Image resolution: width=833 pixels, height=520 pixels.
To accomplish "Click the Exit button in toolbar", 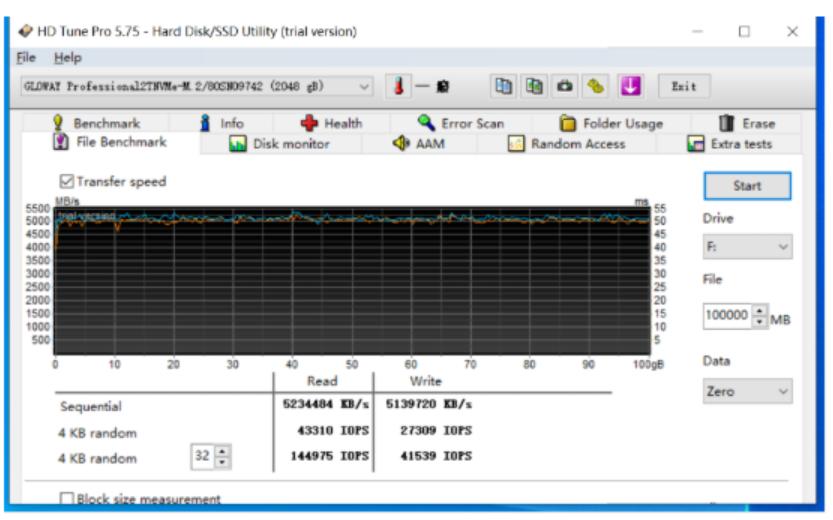I will [x=684, y=87].
